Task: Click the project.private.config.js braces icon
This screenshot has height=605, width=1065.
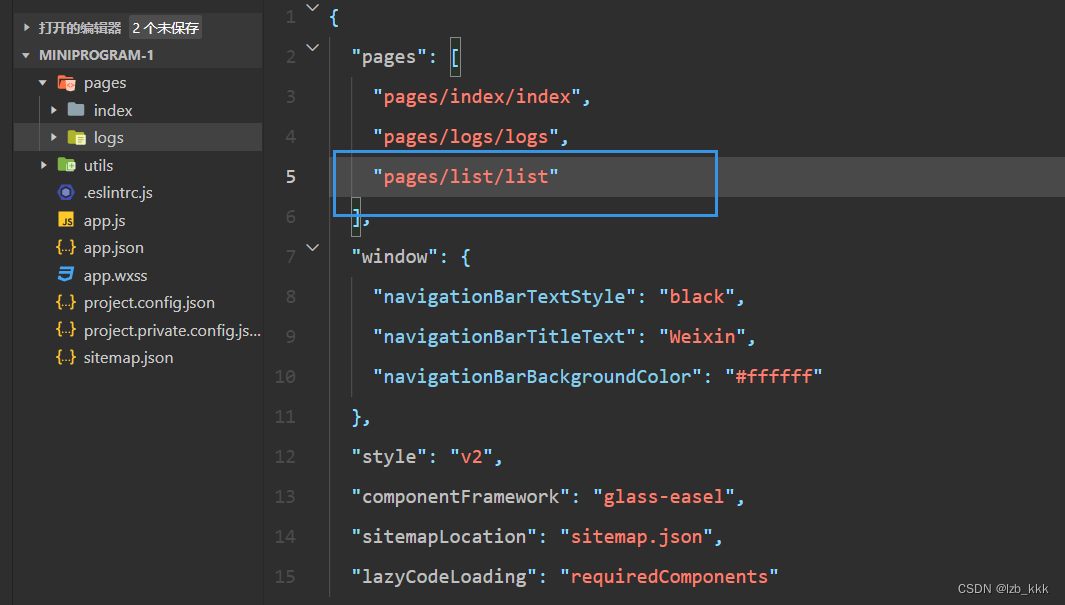Action: 66,331
